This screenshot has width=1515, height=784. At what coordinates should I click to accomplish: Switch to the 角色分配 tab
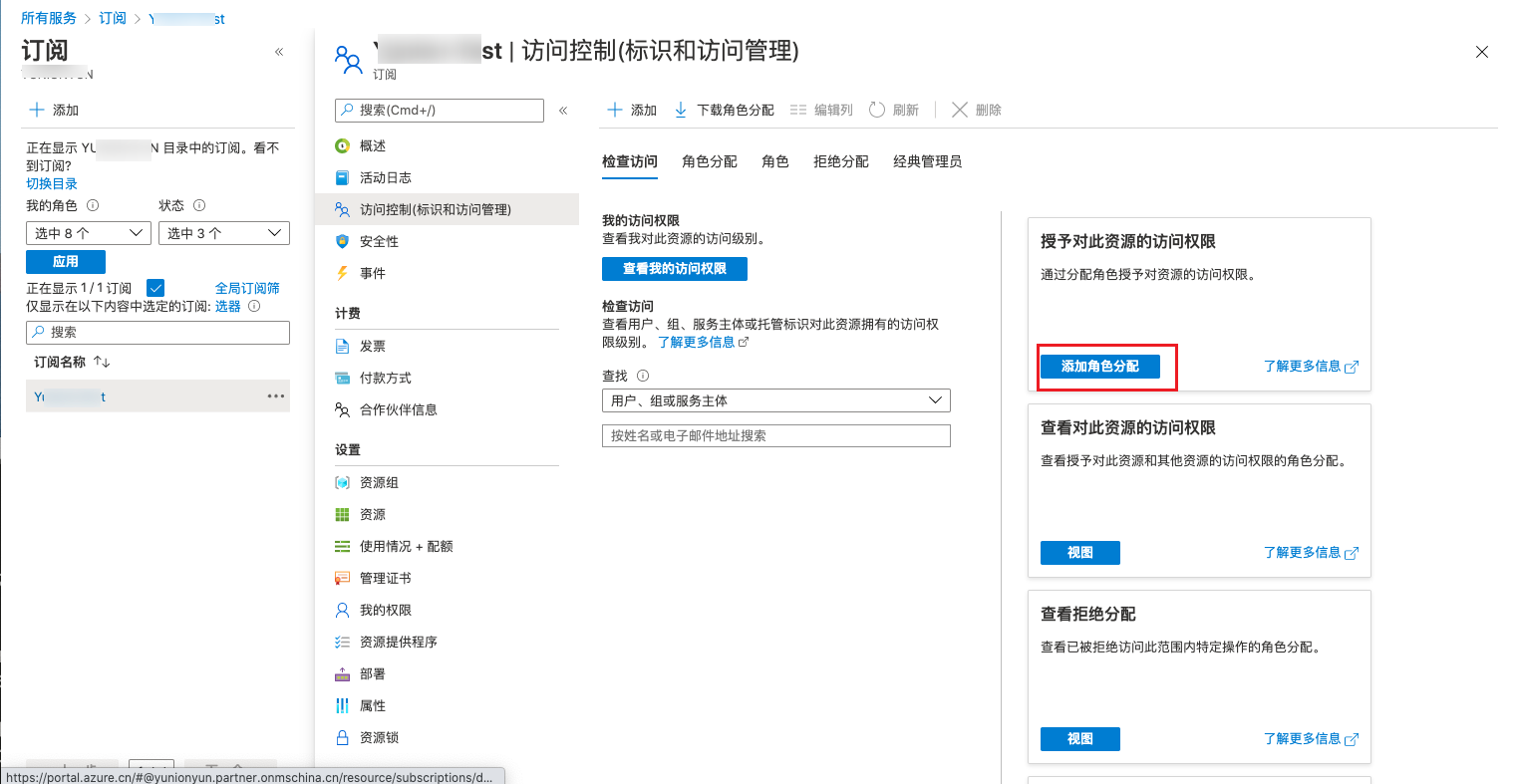[x=710, y=161]
